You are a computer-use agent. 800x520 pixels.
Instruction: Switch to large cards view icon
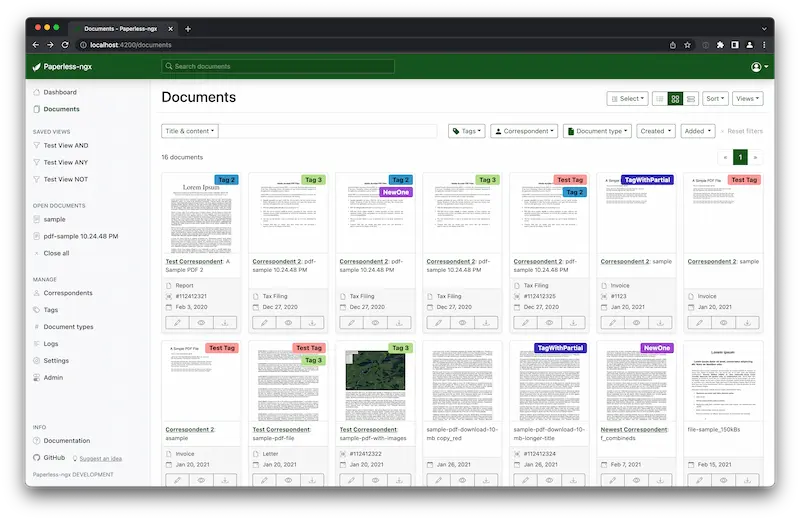691,98
